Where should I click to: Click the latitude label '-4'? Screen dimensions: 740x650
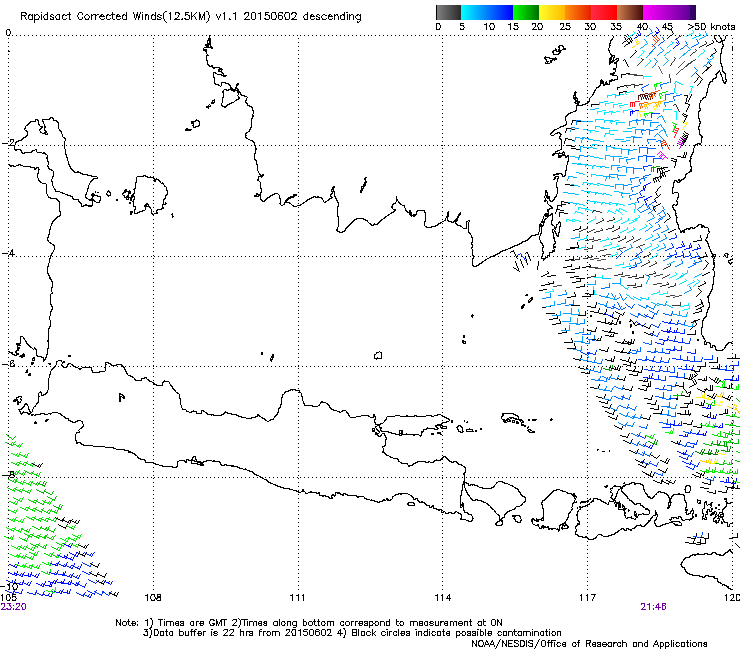8,253
